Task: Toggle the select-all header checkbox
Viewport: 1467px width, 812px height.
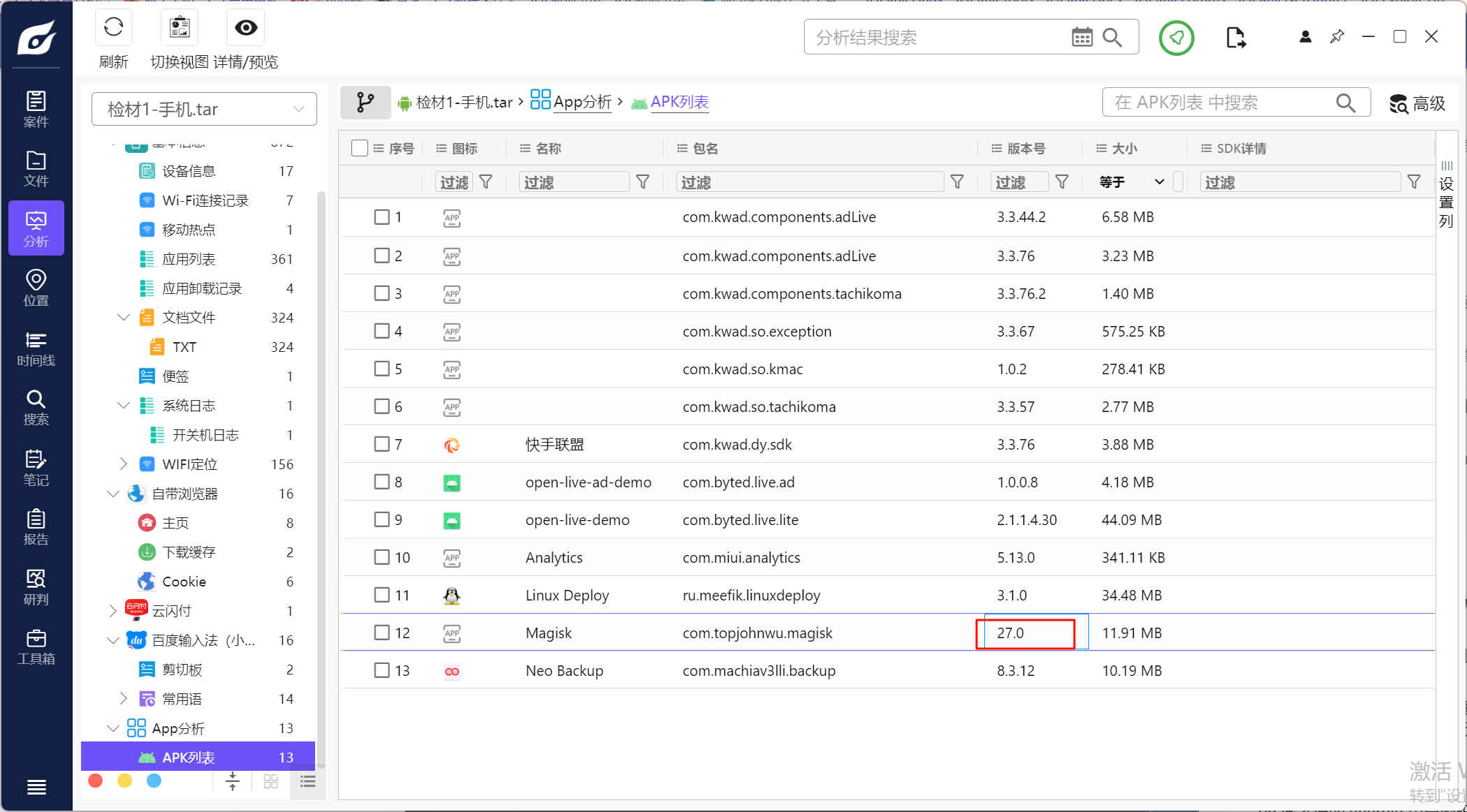Action: click(x=360, y=148)
